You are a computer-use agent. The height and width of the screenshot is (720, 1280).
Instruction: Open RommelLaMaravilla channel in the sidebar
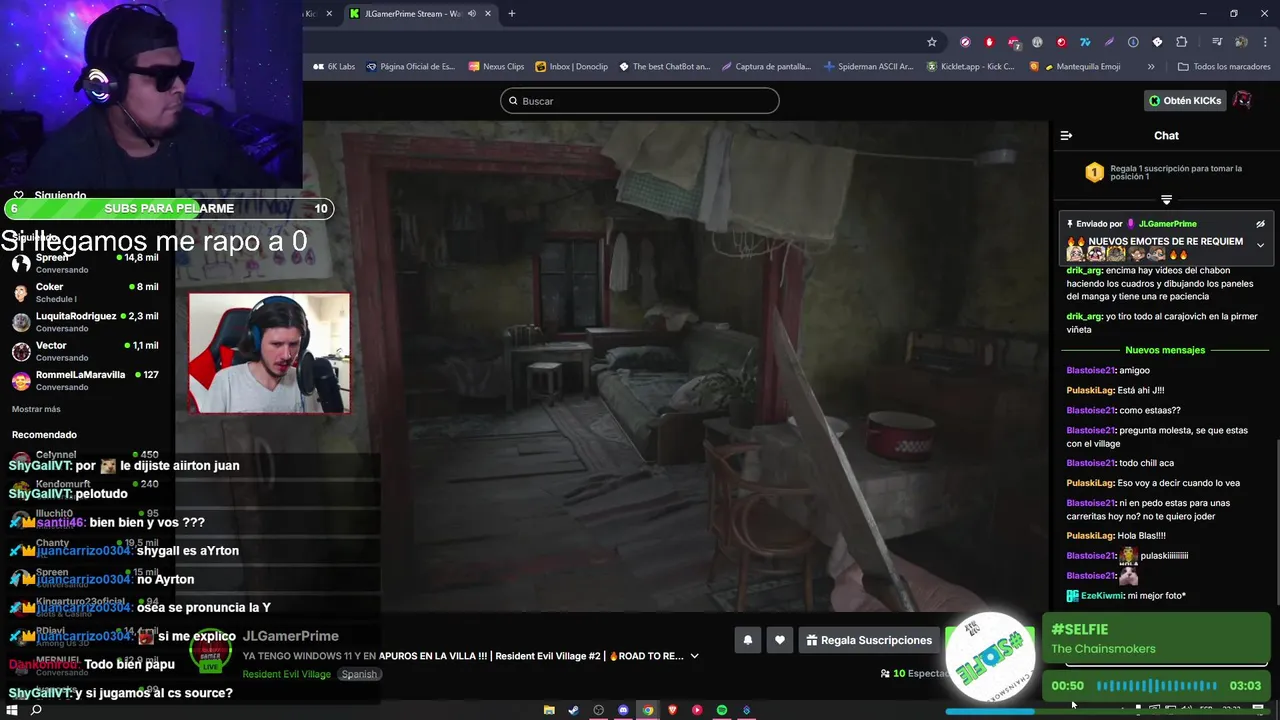tap(87, 380)
